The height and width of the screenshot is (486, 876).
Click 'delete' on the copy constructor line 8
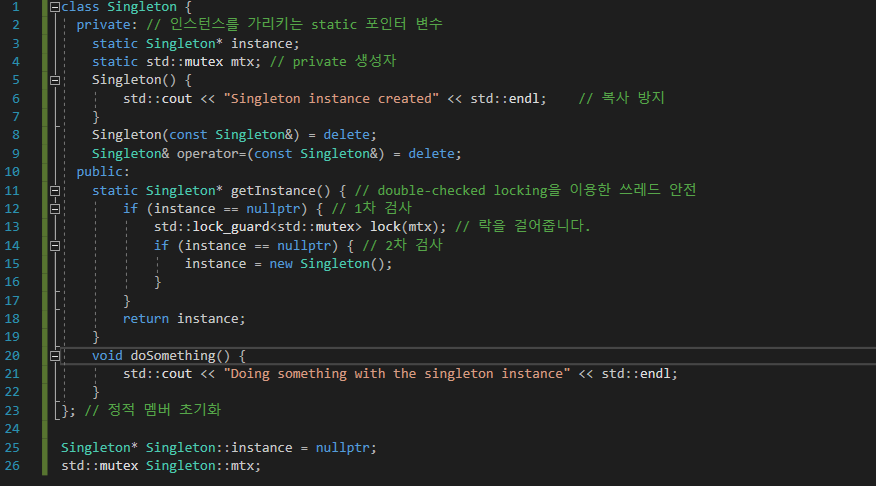coord(346,135)
